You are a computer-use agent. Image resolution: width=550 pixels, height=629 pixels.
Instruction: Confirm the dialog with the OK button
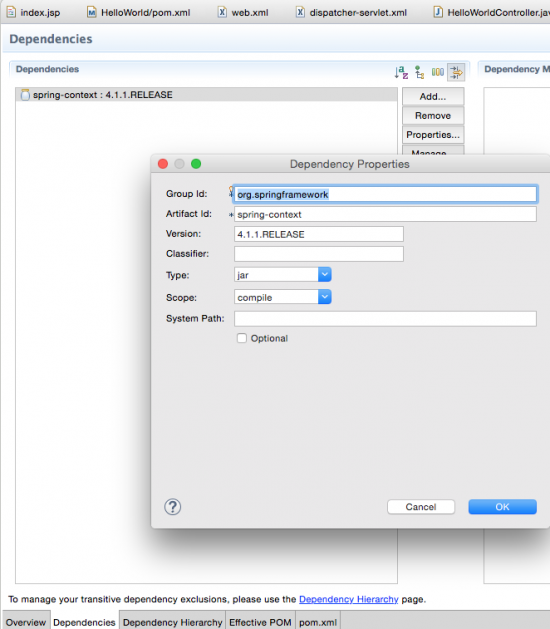tap(502, 507)
